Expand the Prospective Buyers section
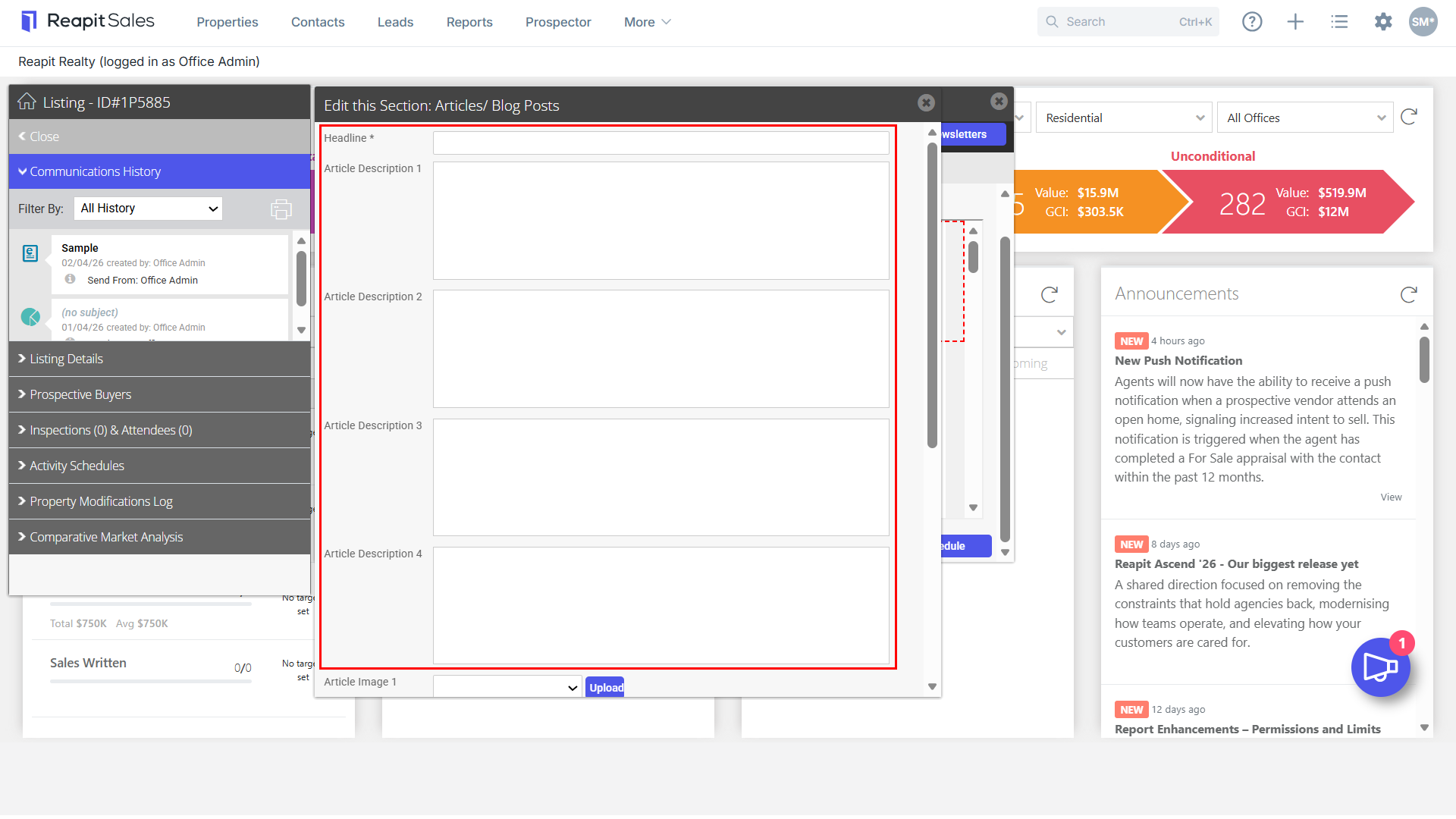Screen dimensions: 1456x819 160,394
